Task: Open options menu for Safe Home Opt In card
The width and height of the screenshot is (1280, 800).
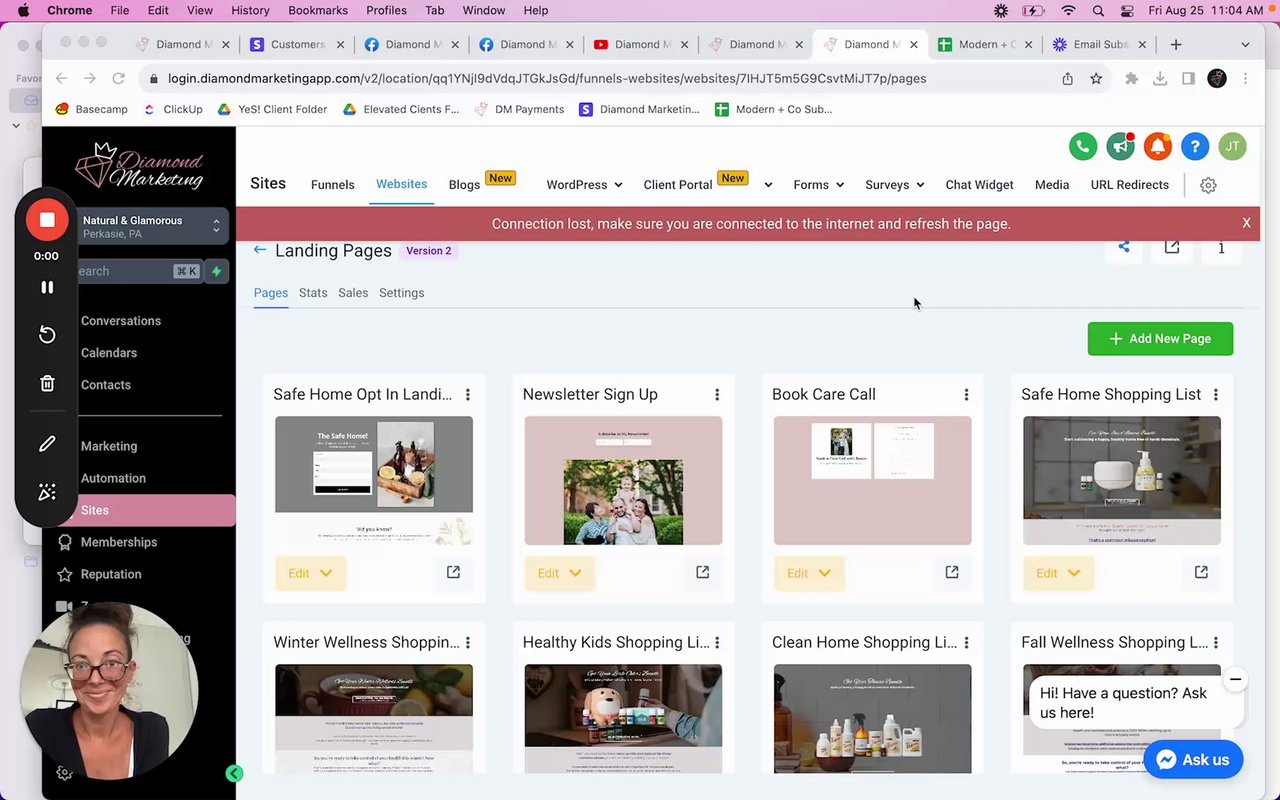Action: click(x=468, y=395)
